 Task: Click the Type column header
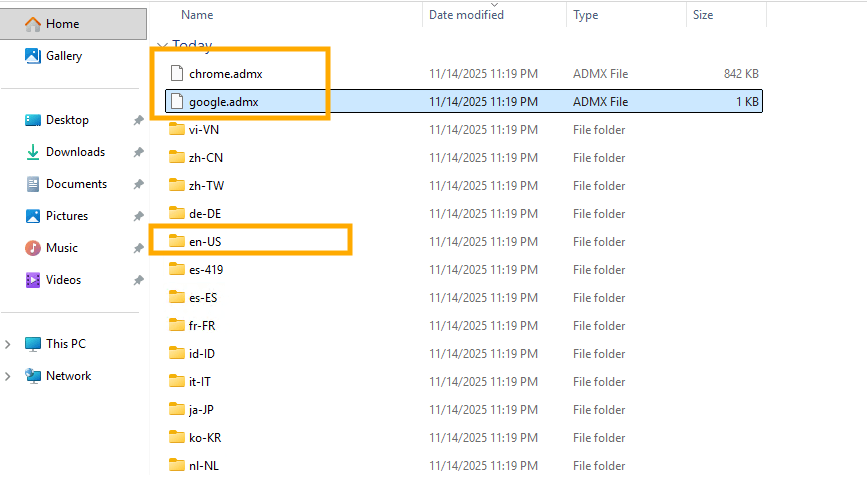pos(586,15)
